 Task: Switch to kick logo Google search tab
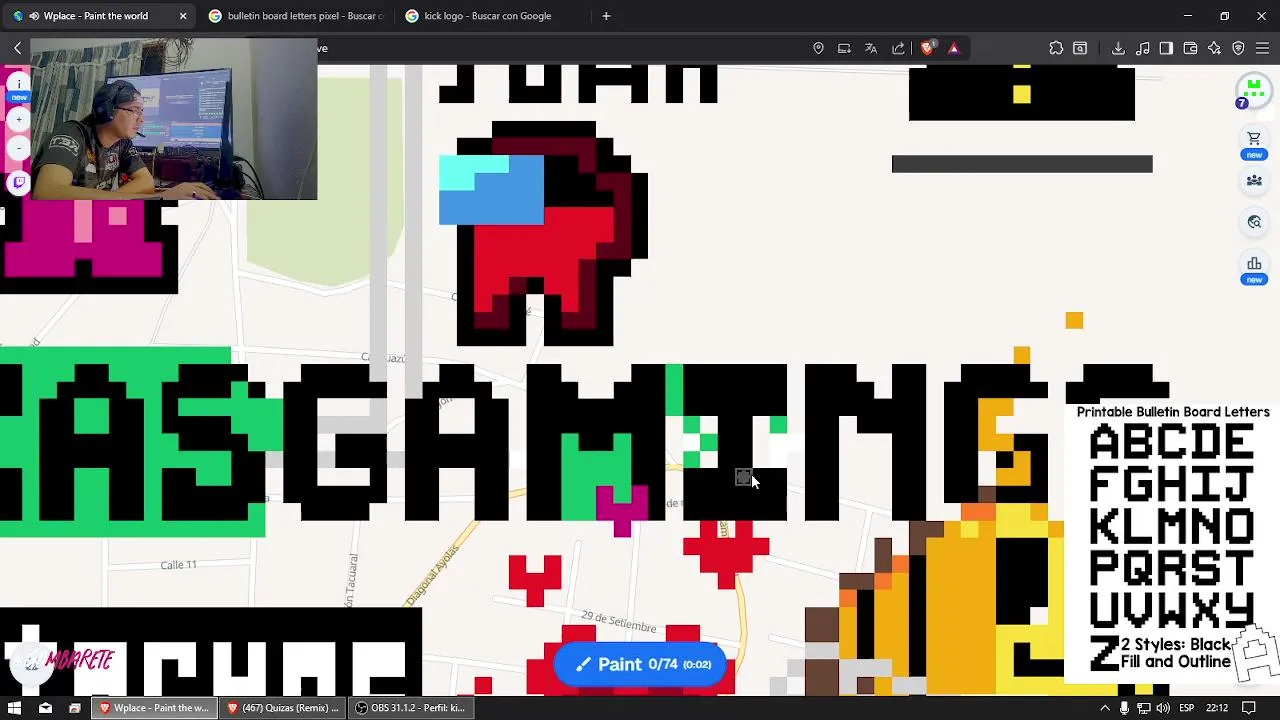point(492,16)
